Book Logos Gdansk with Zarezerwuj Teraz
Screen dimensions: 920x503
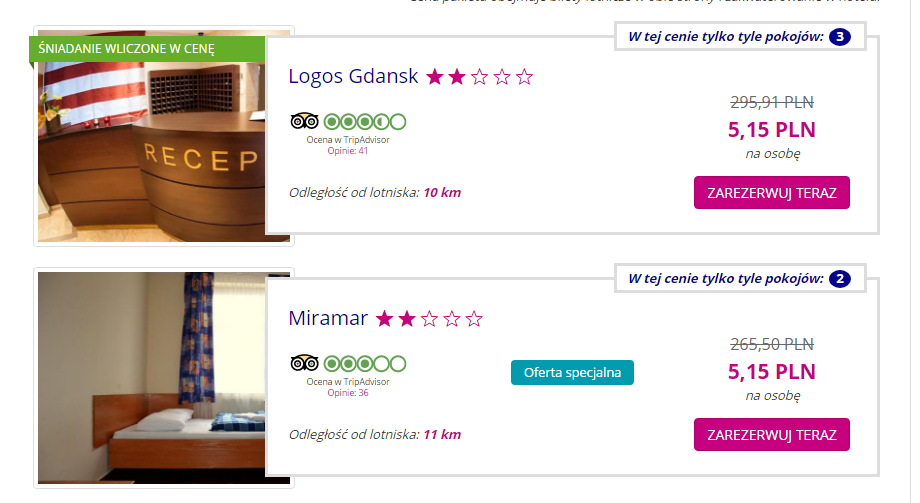[x=772, y=193]
